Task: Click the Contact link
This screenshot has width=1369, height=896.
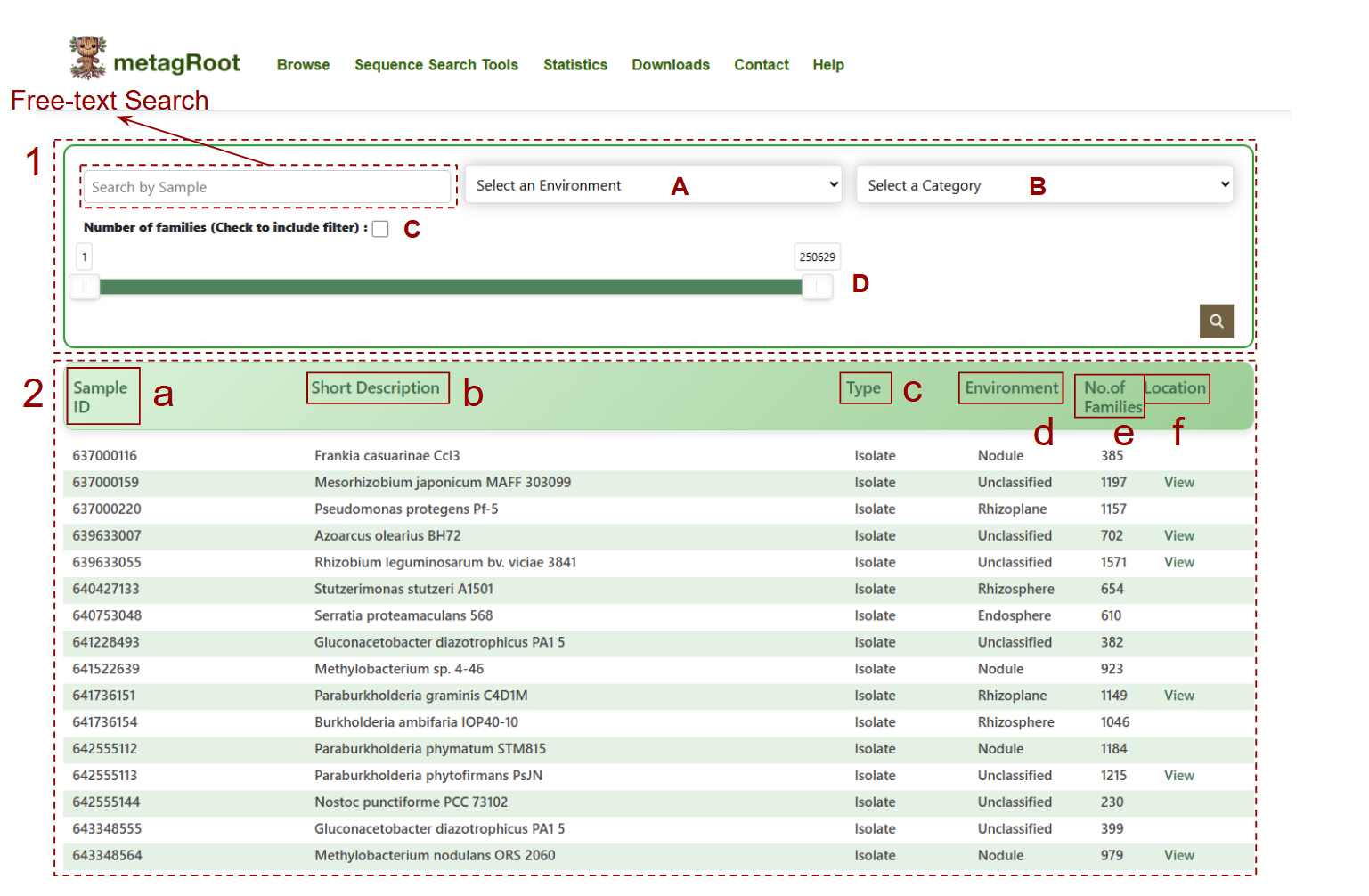Action: (762, 65)
